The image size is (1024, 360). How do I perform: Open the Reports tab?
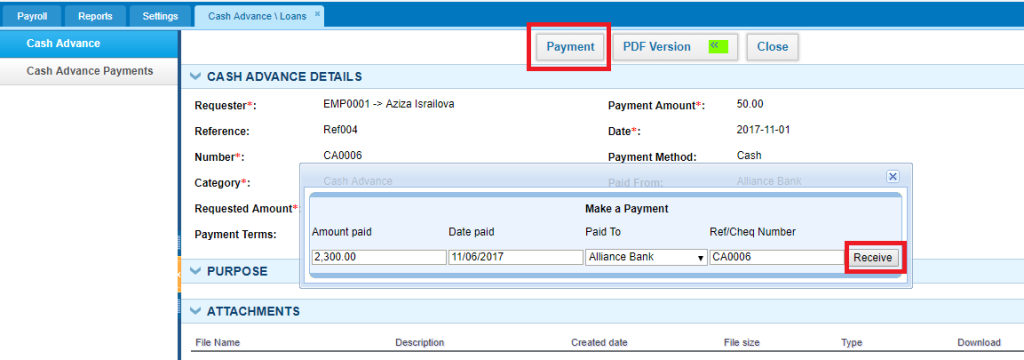tap(95, 16)
